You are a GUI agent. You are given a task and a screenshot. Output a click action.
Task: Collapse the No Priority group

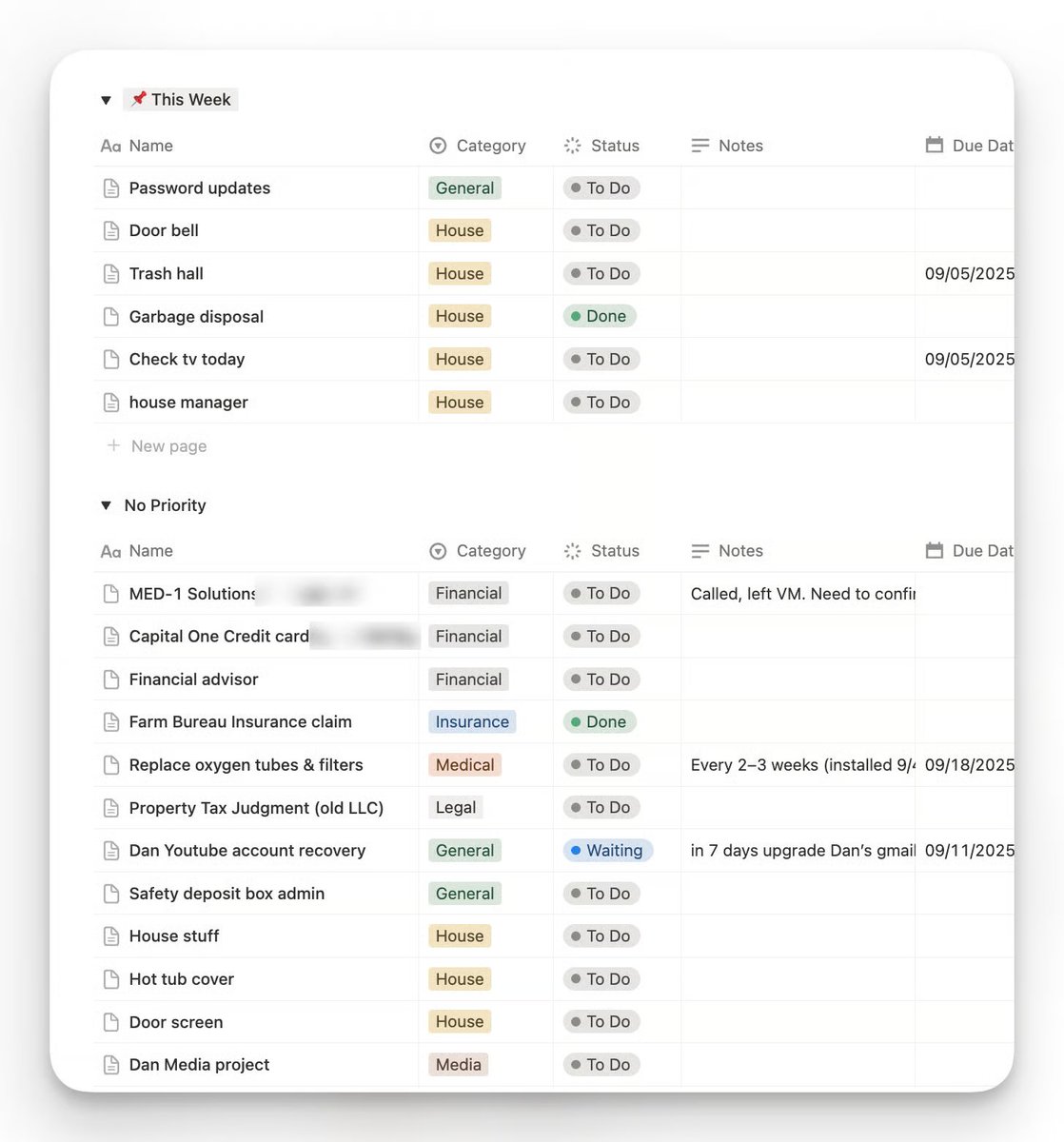(x=107, y=505)
